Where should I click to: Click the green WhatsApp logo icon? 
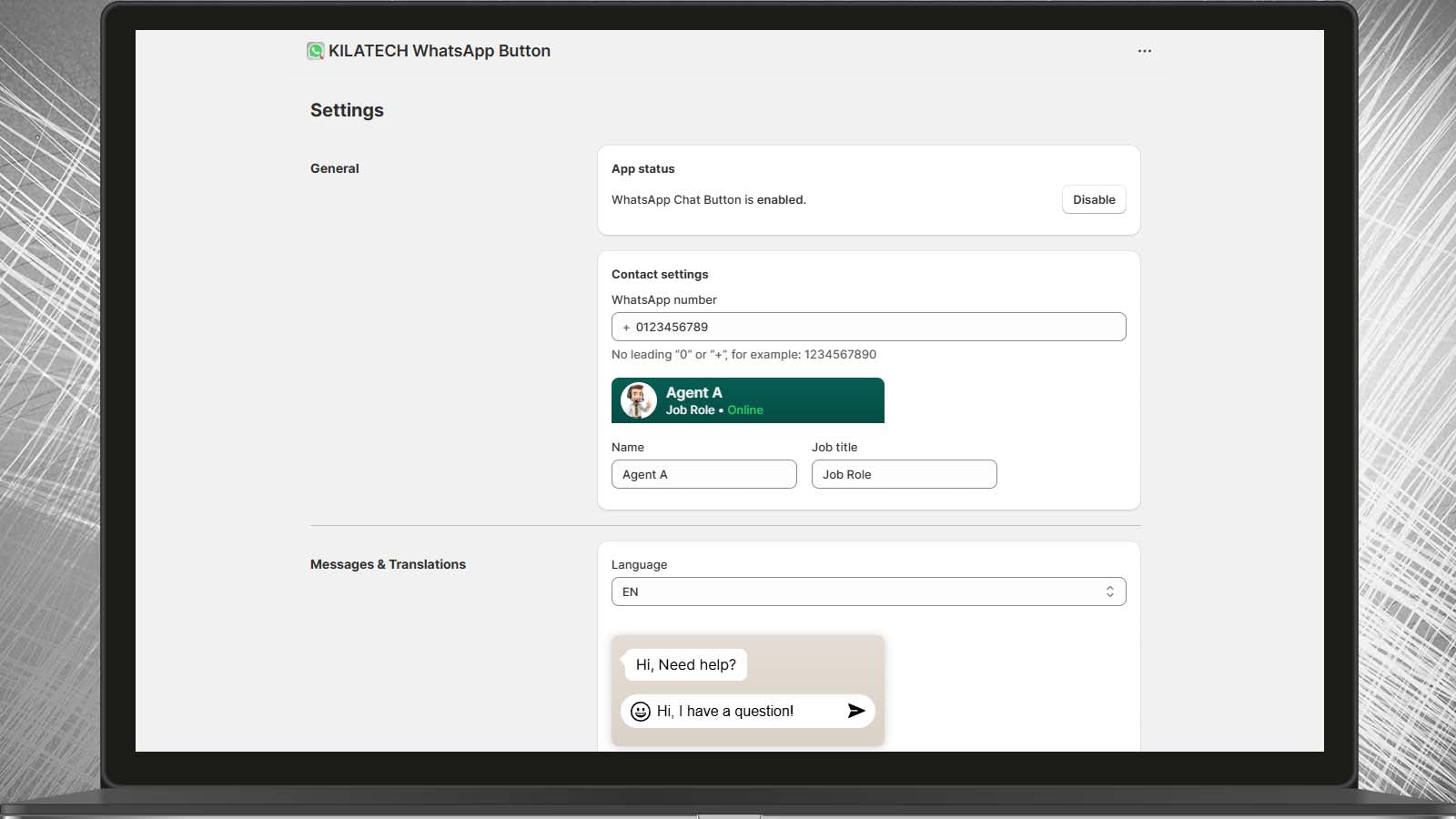point(315,51)
